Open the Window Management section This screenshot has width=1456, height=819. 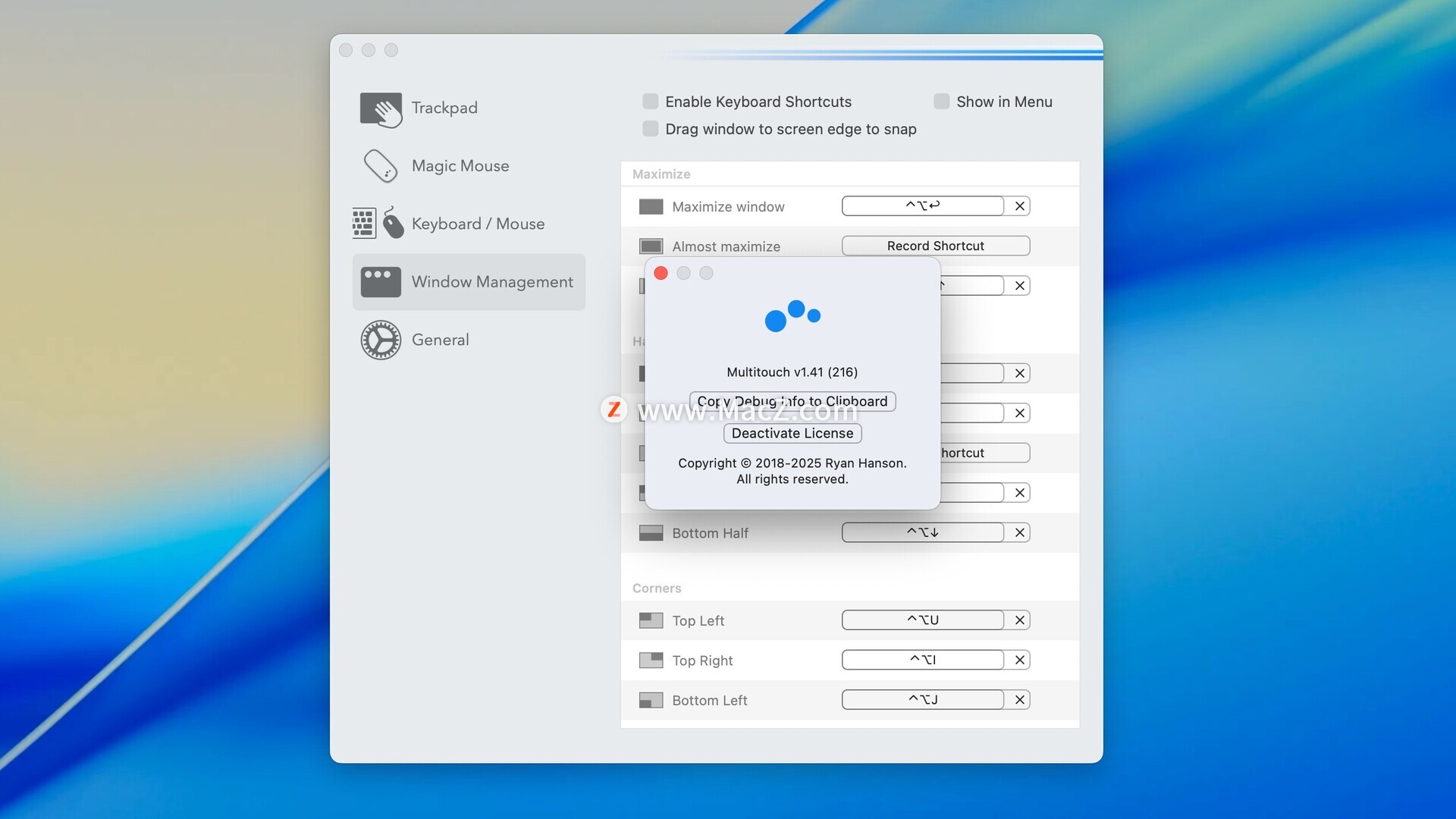pos(469,282)
